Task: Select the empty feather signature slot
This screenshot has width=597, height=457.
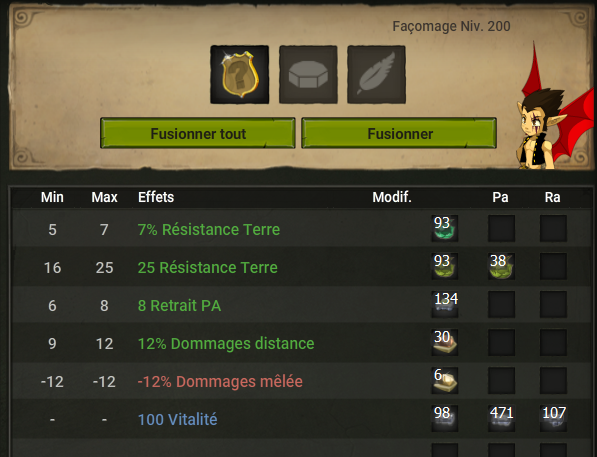Action: pos(376,75)
